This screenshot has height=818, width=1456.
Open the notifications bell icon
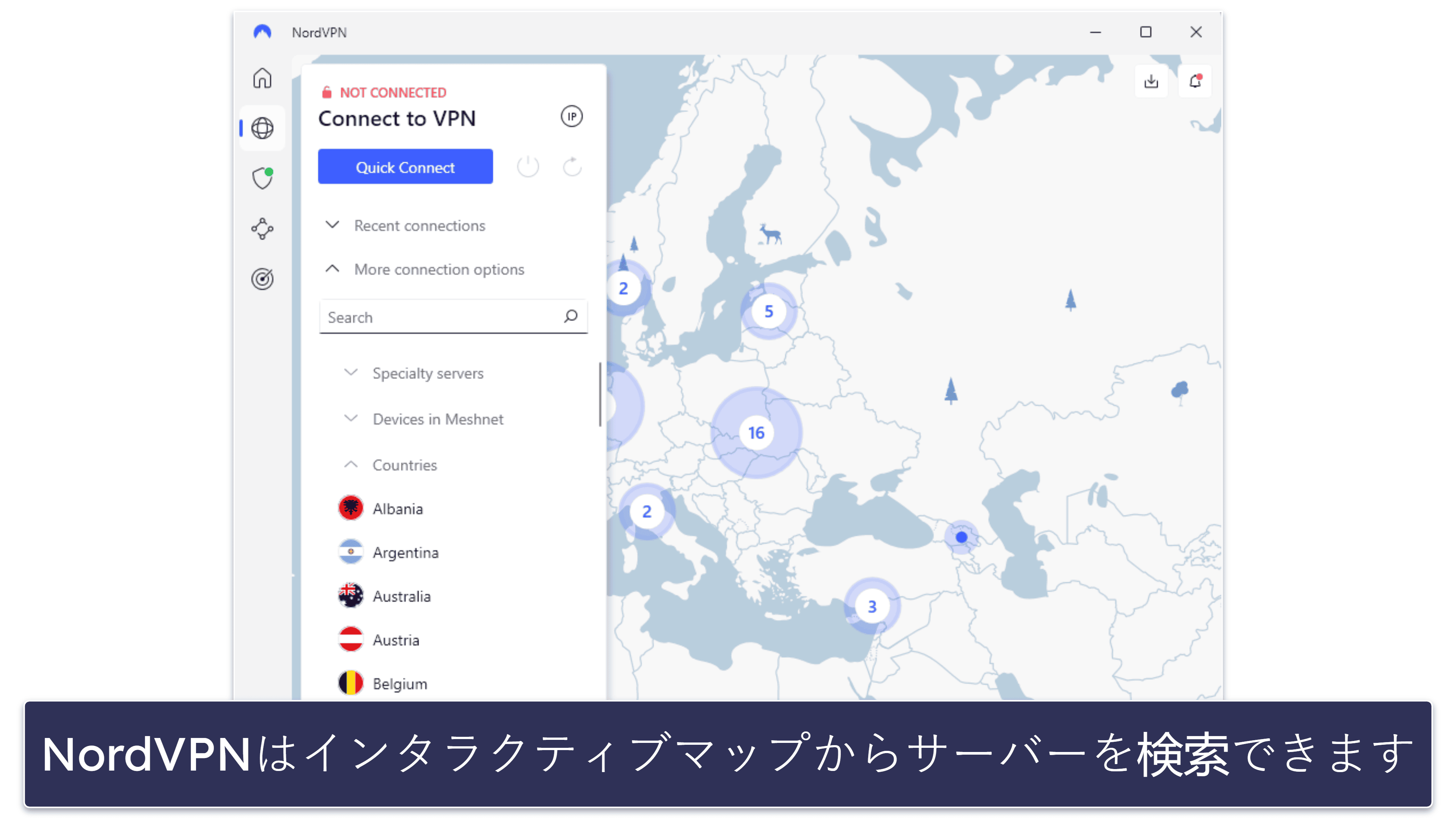point(1194,82)
